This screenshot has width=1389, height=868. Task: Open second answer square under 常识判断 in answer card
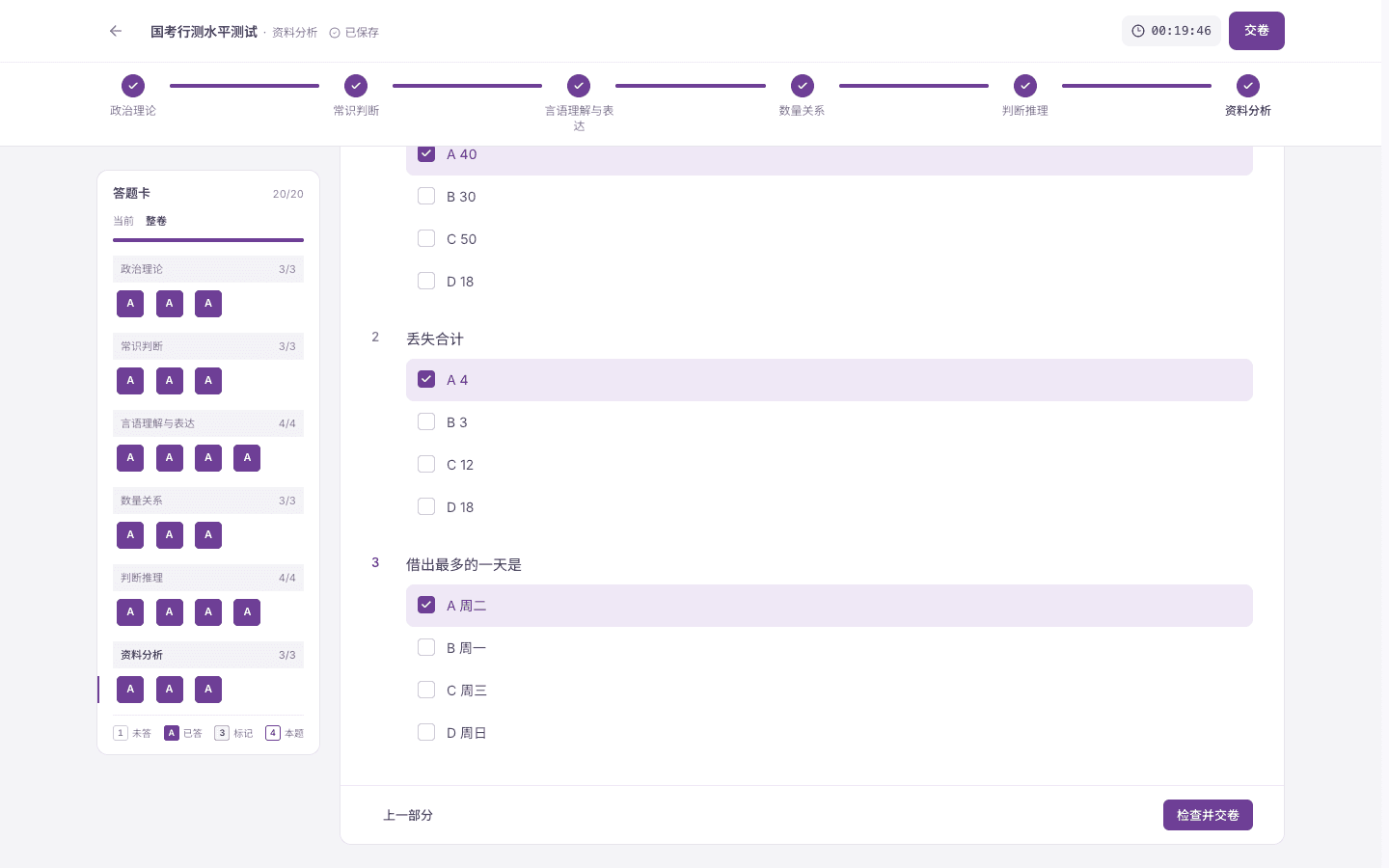pos(170,381)
